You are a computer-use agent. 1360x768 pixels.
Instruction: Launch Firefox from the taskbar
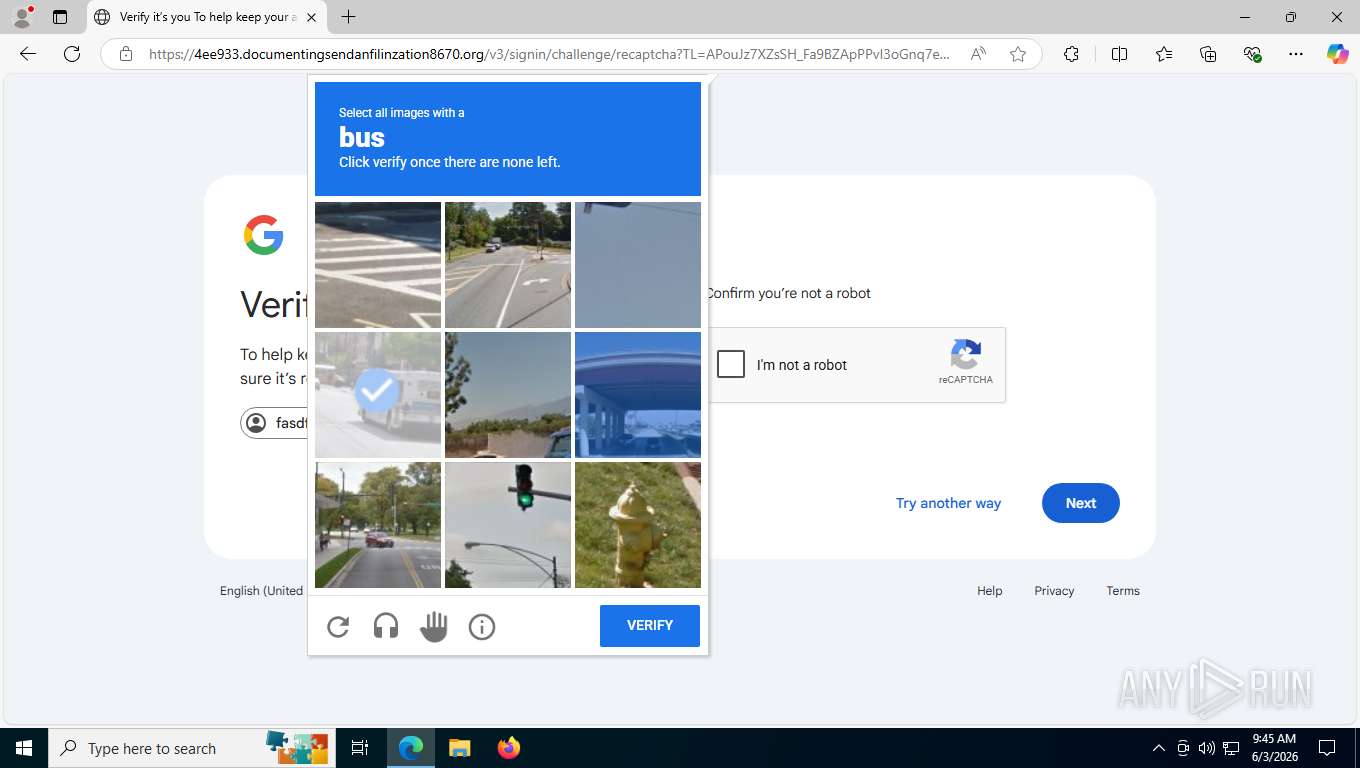click(x=509, y=748)
